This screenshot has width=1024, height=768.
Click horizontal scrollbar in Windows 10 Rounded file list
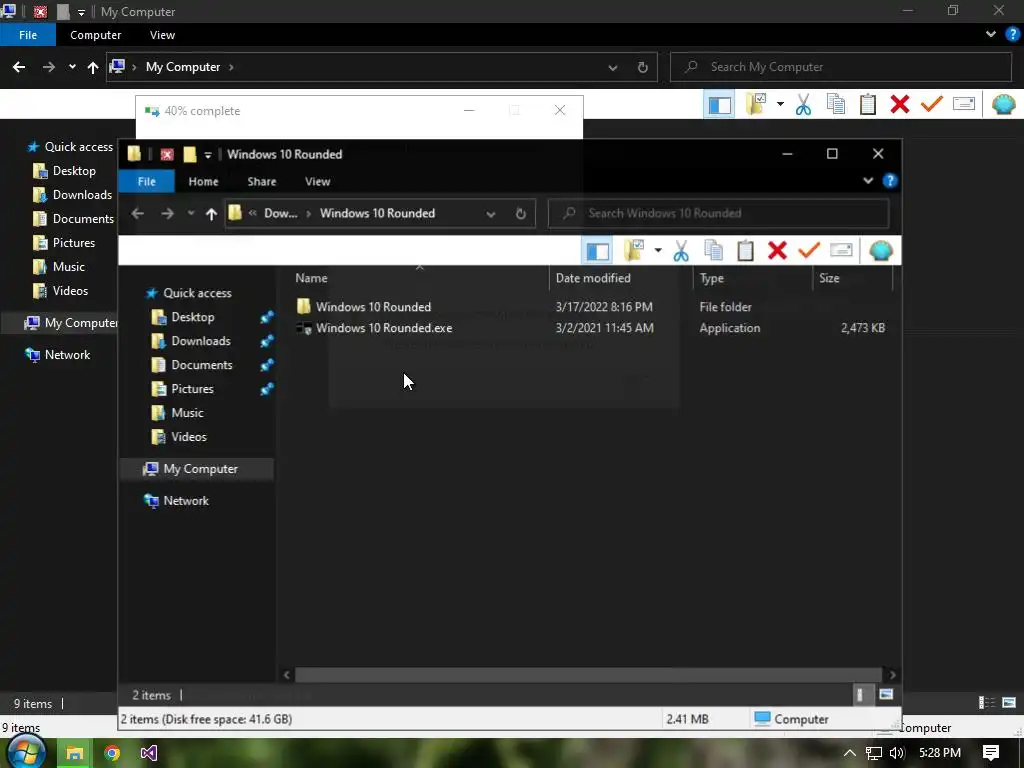point(588,675)
